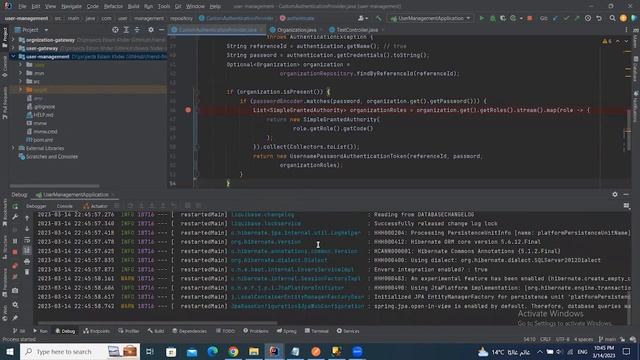This screenshot has width=640, height=360.
Task: Click the git branch main in status bar
Action: tap(607, 340)
